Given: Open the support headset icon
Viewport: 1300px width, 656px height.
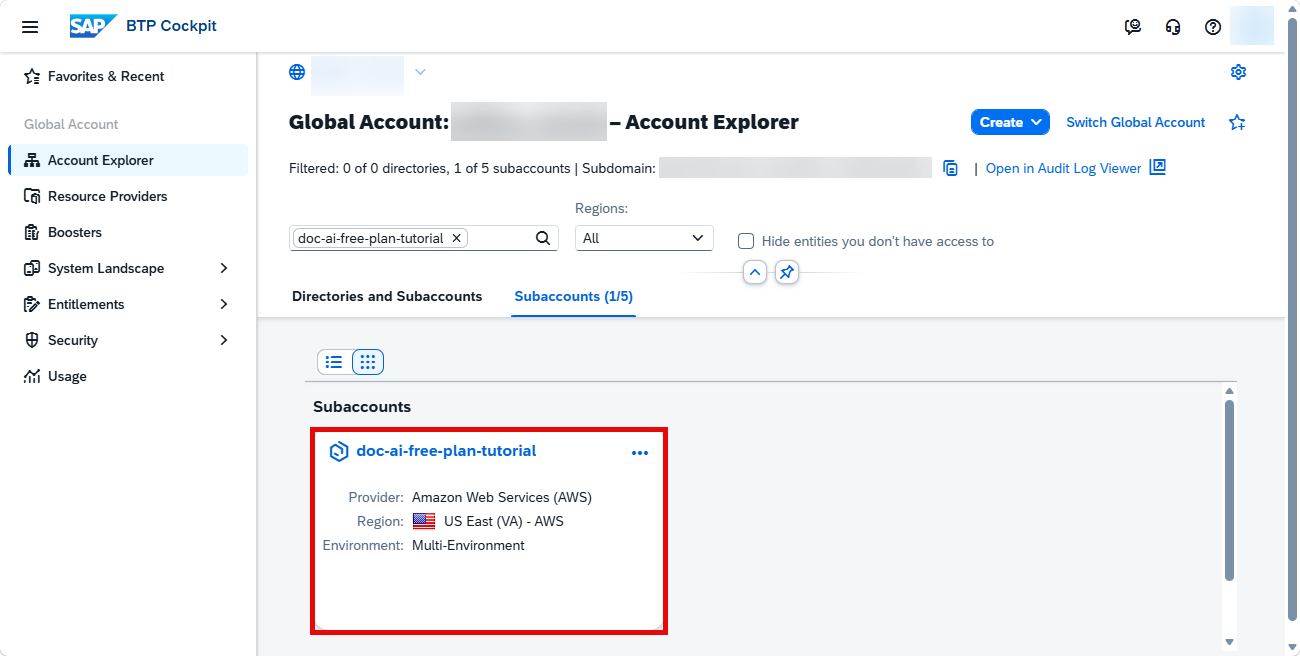Looking at the screenshot, I should point(1173,27).
